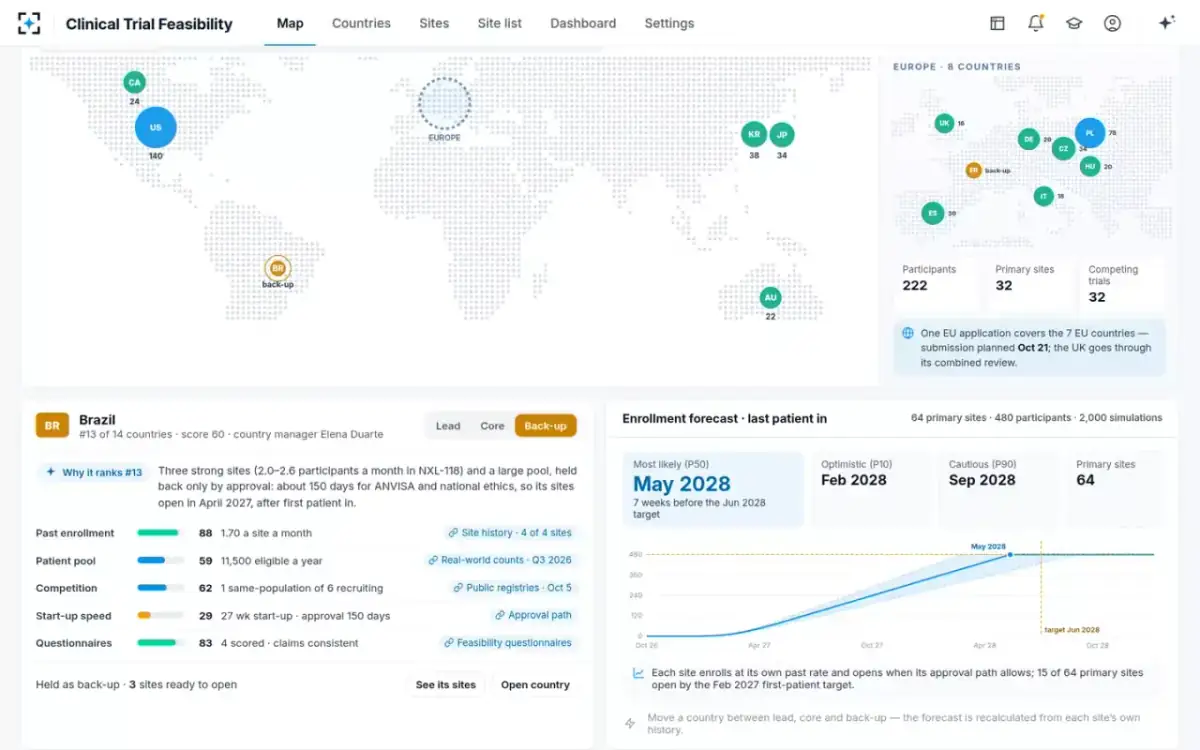Open the layout panel icon in header
The height and width of the screenshot is (750, 1200).
997,23
